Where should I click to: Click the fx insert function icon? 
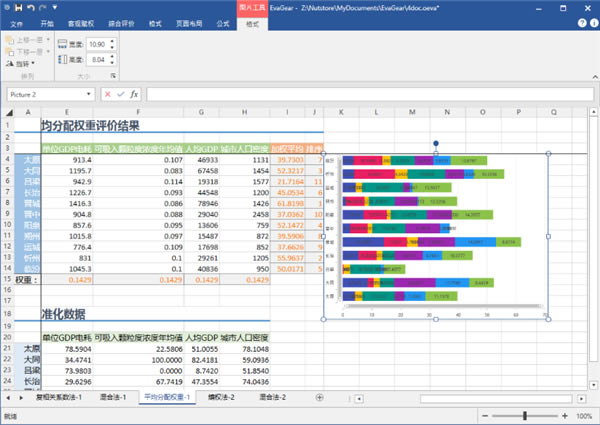click(x=134, y=94)
